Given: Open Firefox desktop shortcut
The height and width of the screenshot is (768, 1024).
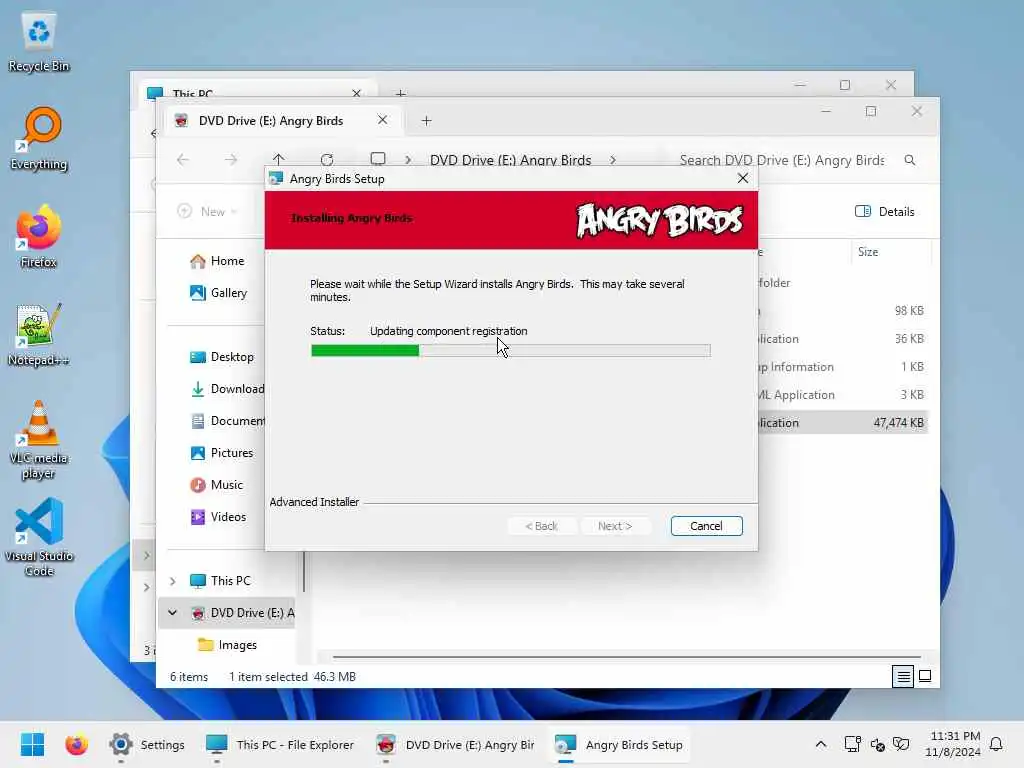Looking at the screenshot, I should pyautogui.click(x=39, y=237).
